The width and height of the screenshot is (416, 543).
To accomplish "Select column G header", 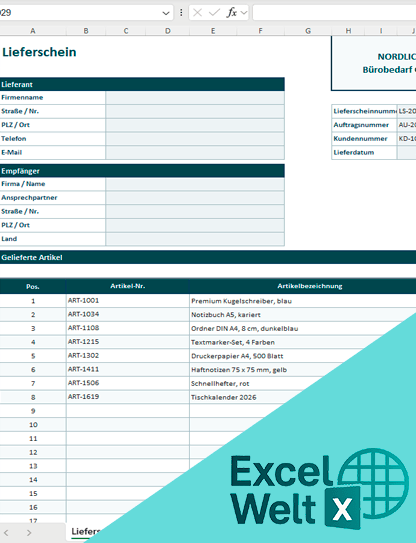I will [308, 31].
